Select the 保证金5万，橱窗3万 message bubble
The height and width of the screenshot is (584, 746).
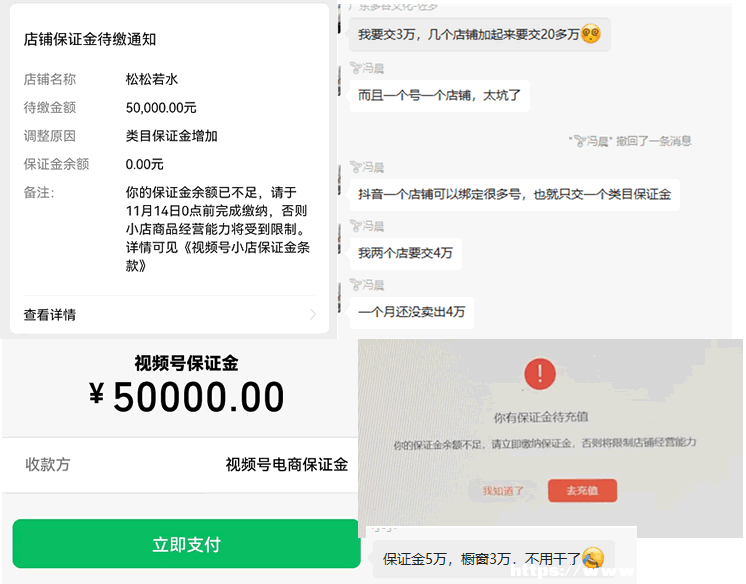click(x=493, y=558)
